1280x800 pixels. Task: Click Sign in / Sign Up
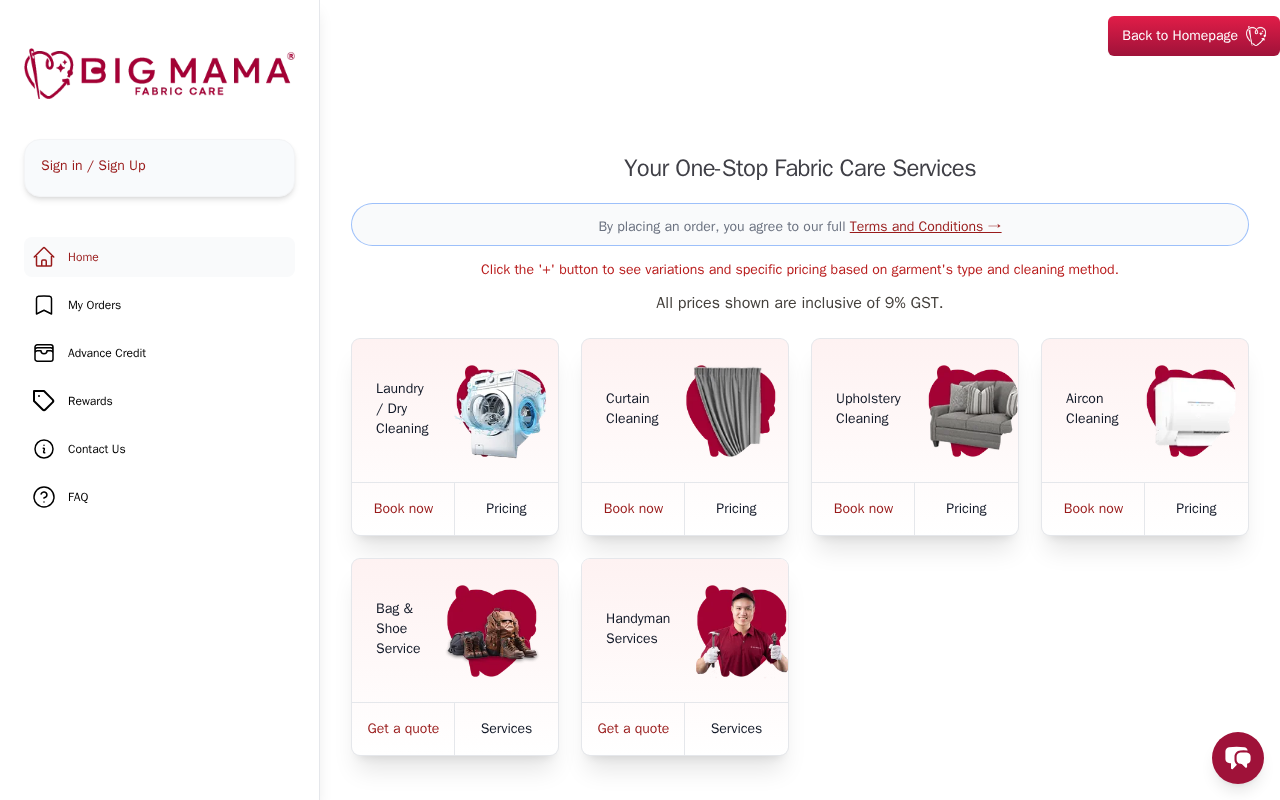[x=93, y=166]
